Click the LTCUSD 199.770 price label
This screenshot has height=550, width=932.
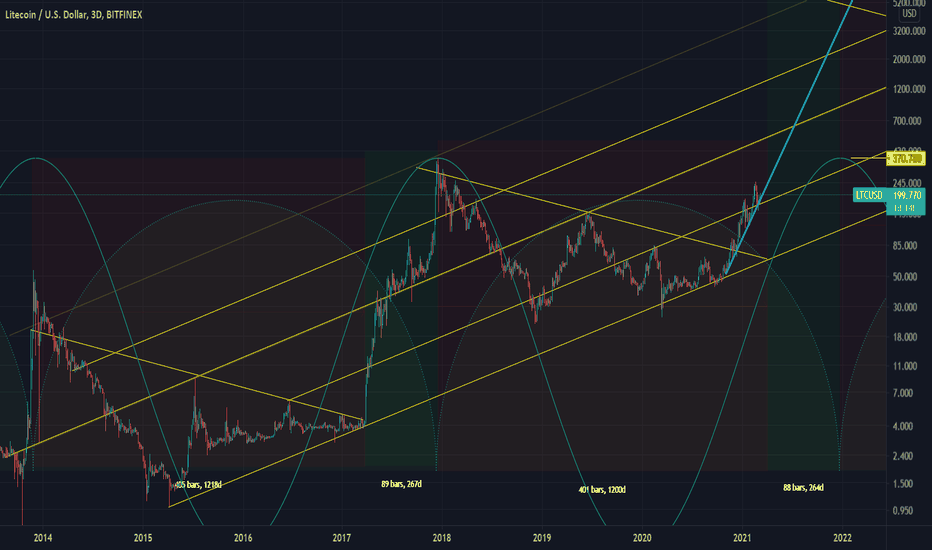click(889, 195)
